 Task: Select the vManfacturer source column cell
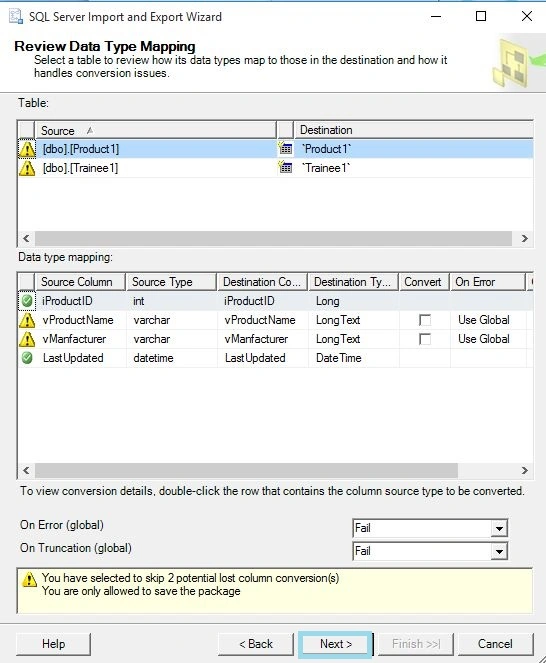pos(80,339)
